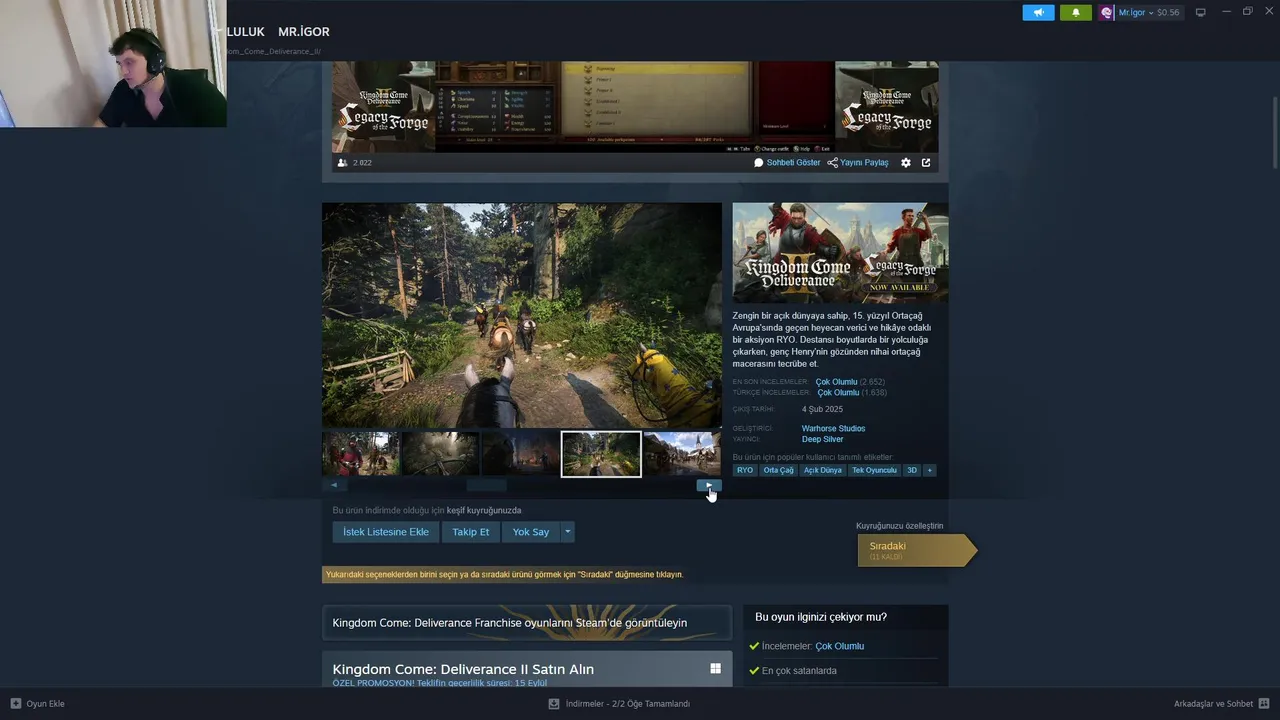Click the Orta Çağ tag
Screen dimensions: 1280x720
click(778, 470)
